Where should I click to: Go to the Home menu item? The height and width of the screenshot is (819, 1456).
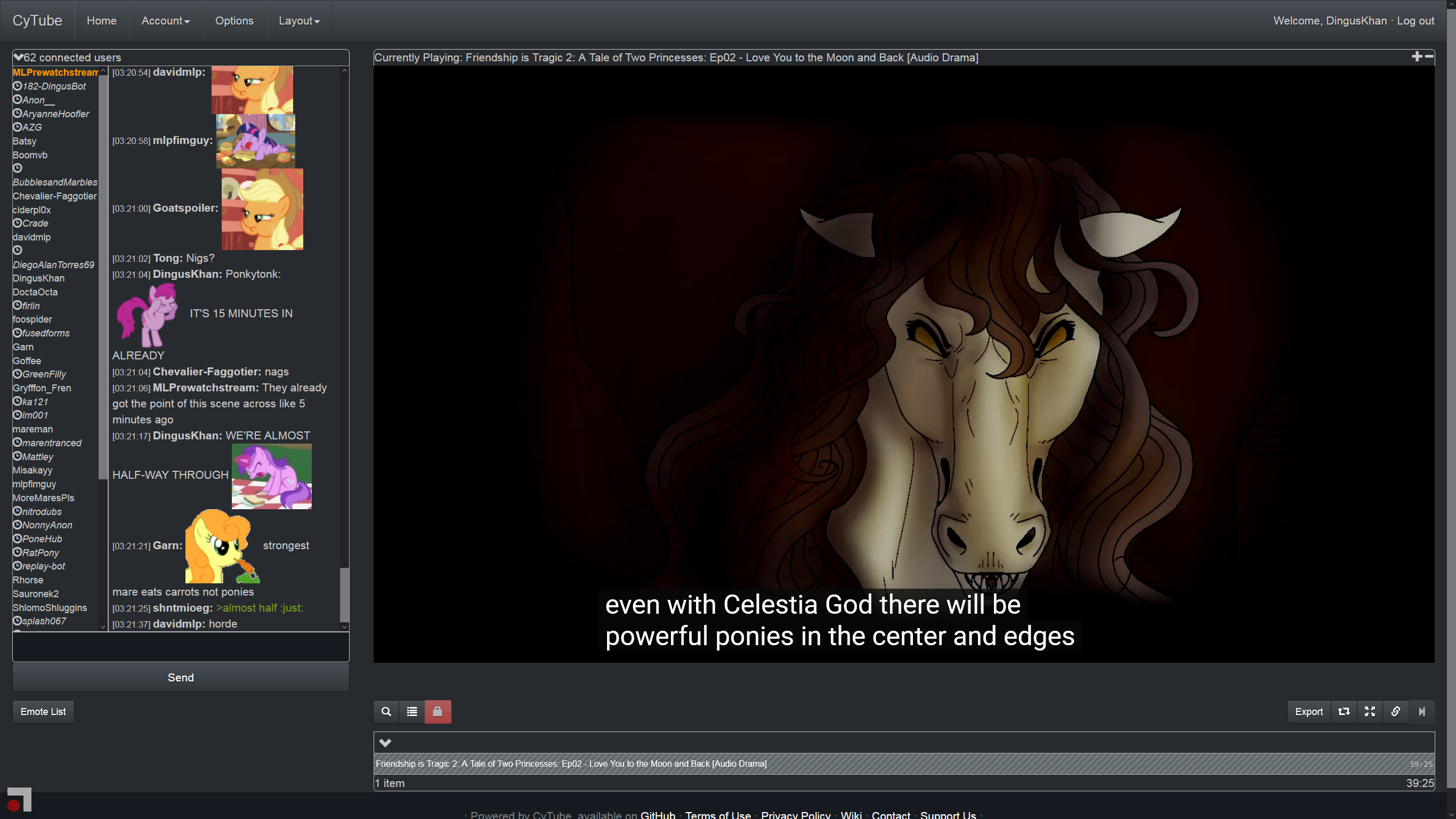click(x=101, y=21)
